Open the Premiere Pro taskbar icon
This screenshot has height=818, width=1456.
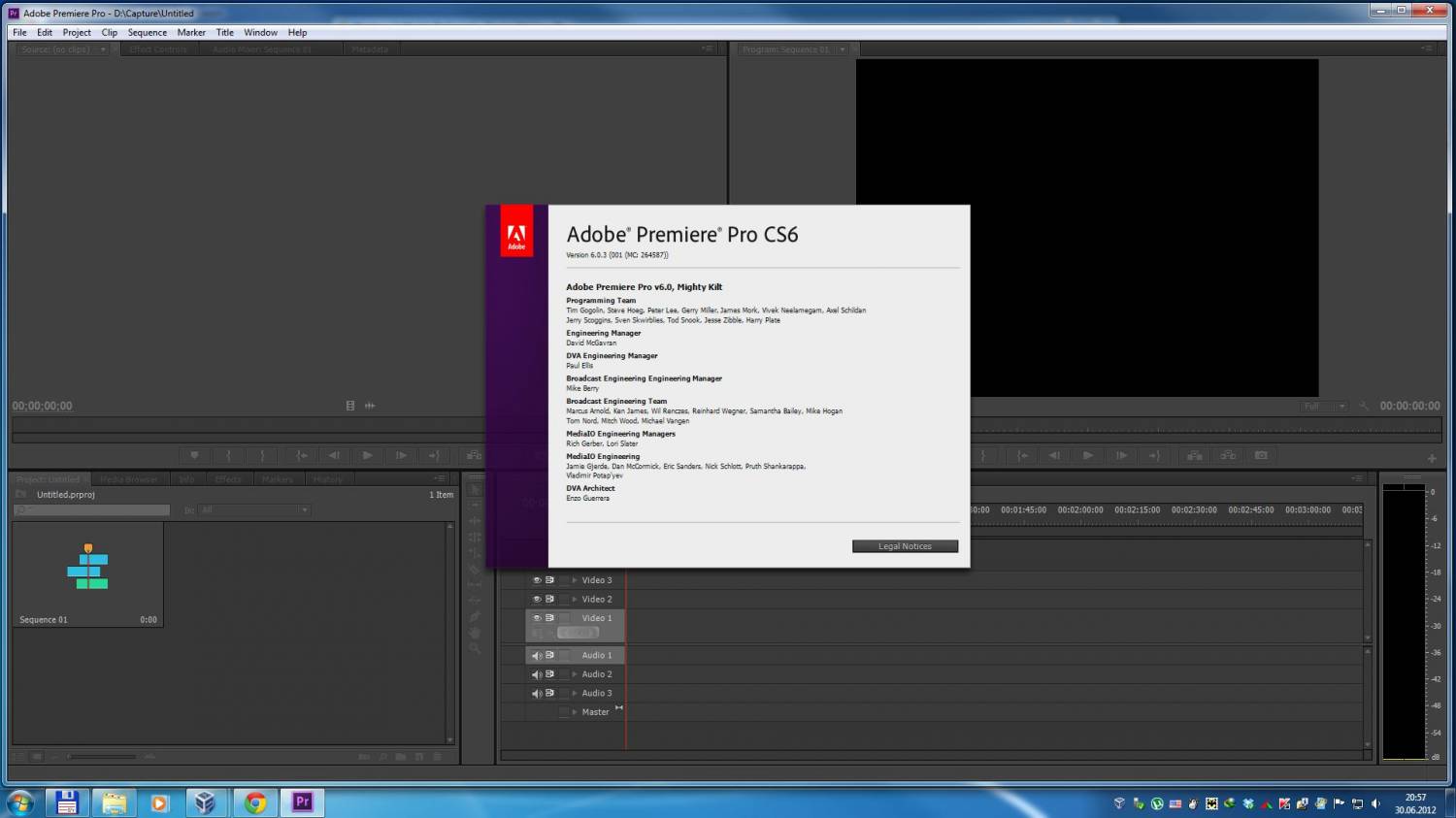(302, 802)
